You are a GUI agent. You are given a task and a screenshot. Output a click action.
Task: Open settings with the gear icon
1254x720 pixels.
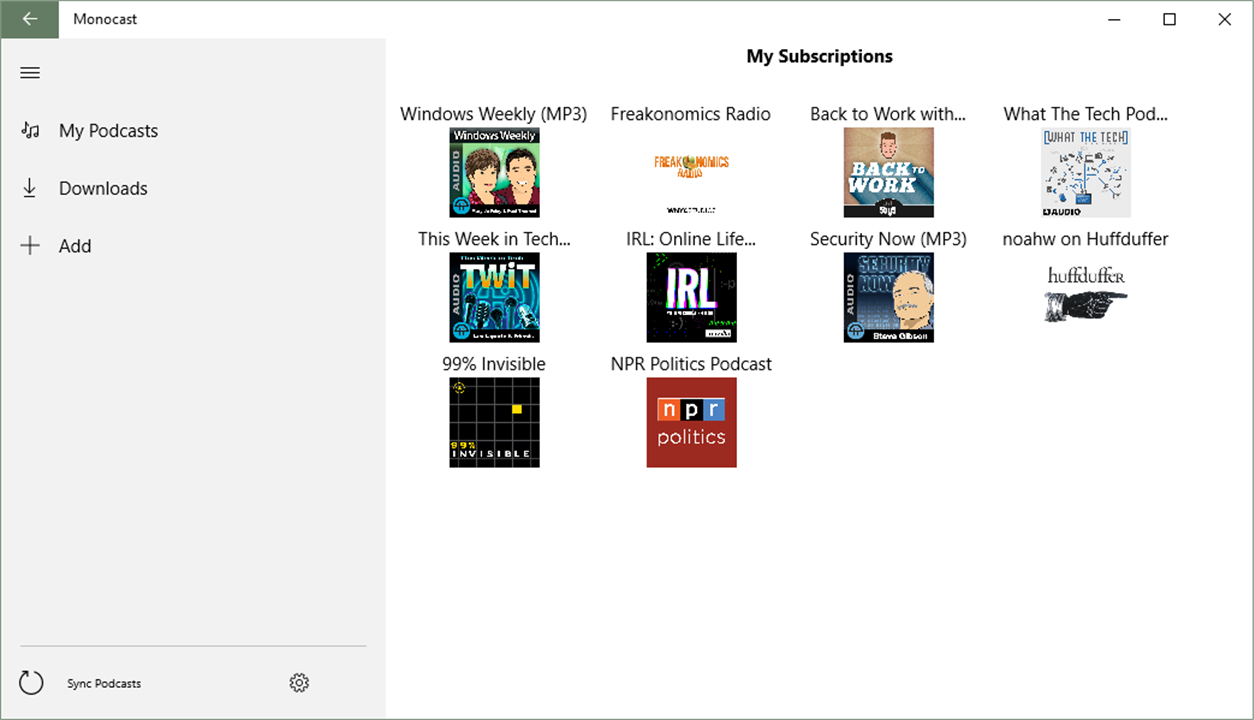tap(299, 683)
